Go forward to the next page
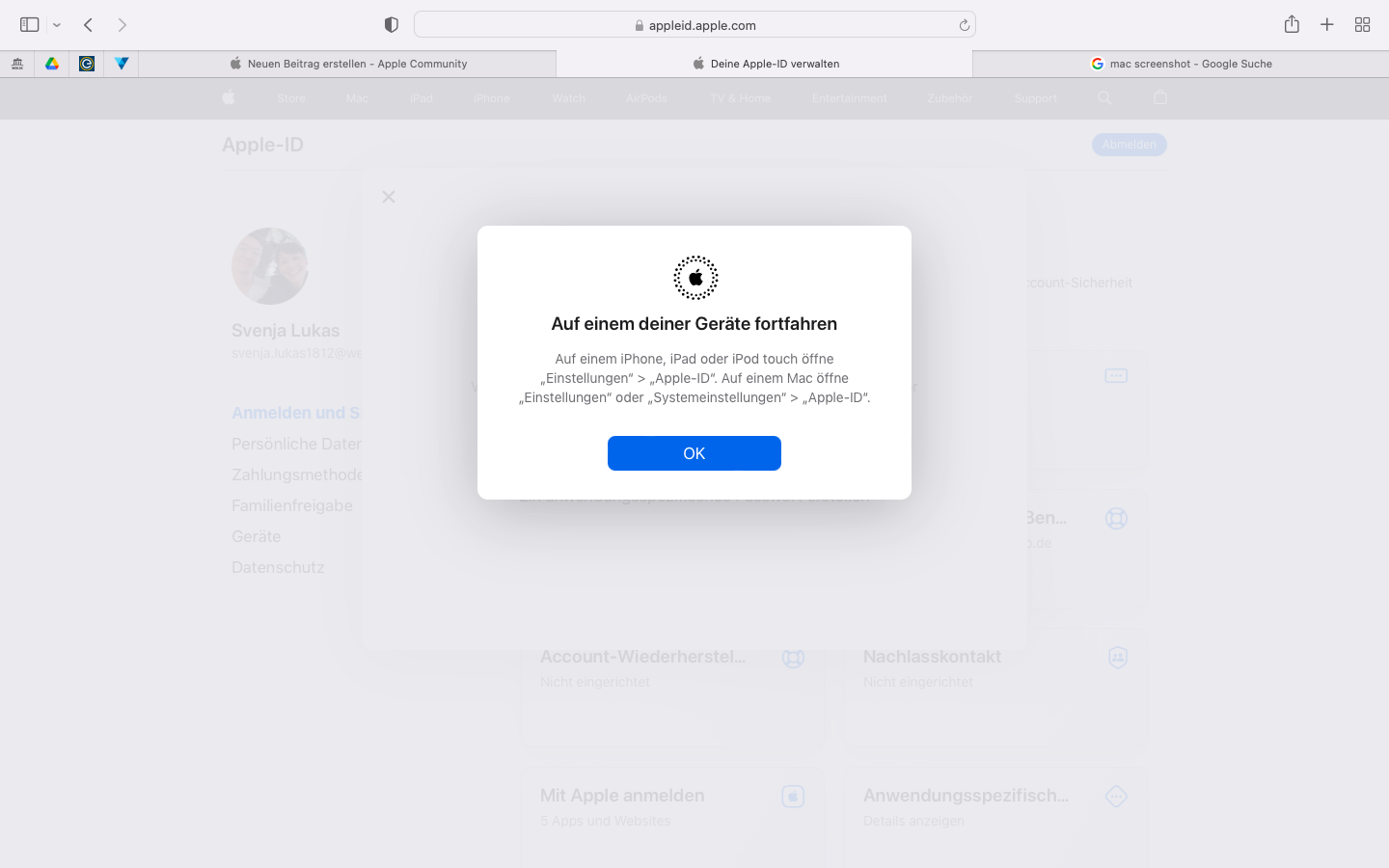 point(123,25)
